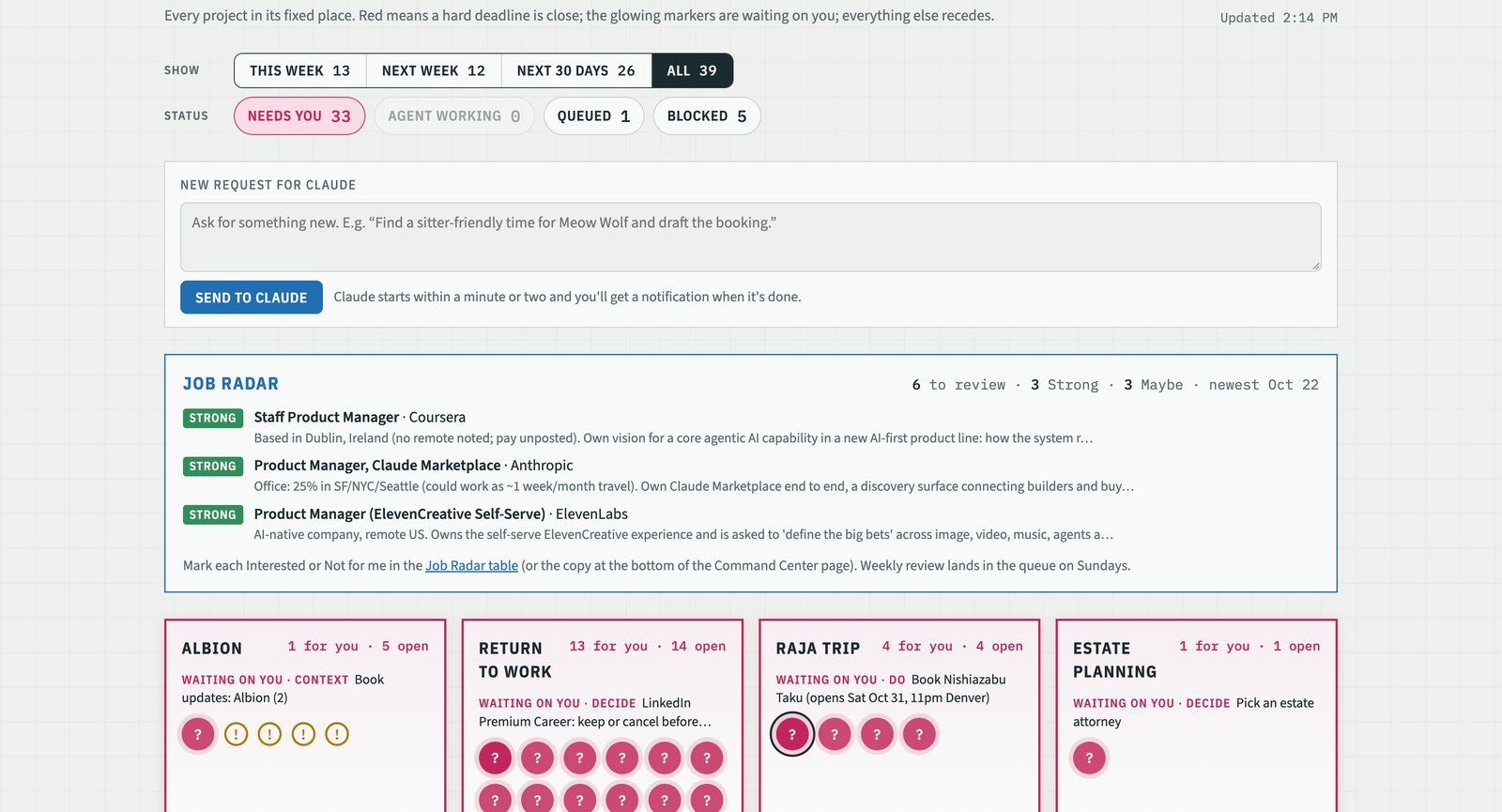
Task: Click the STRONG badge beside the Anthropic job
Action: 213,467
